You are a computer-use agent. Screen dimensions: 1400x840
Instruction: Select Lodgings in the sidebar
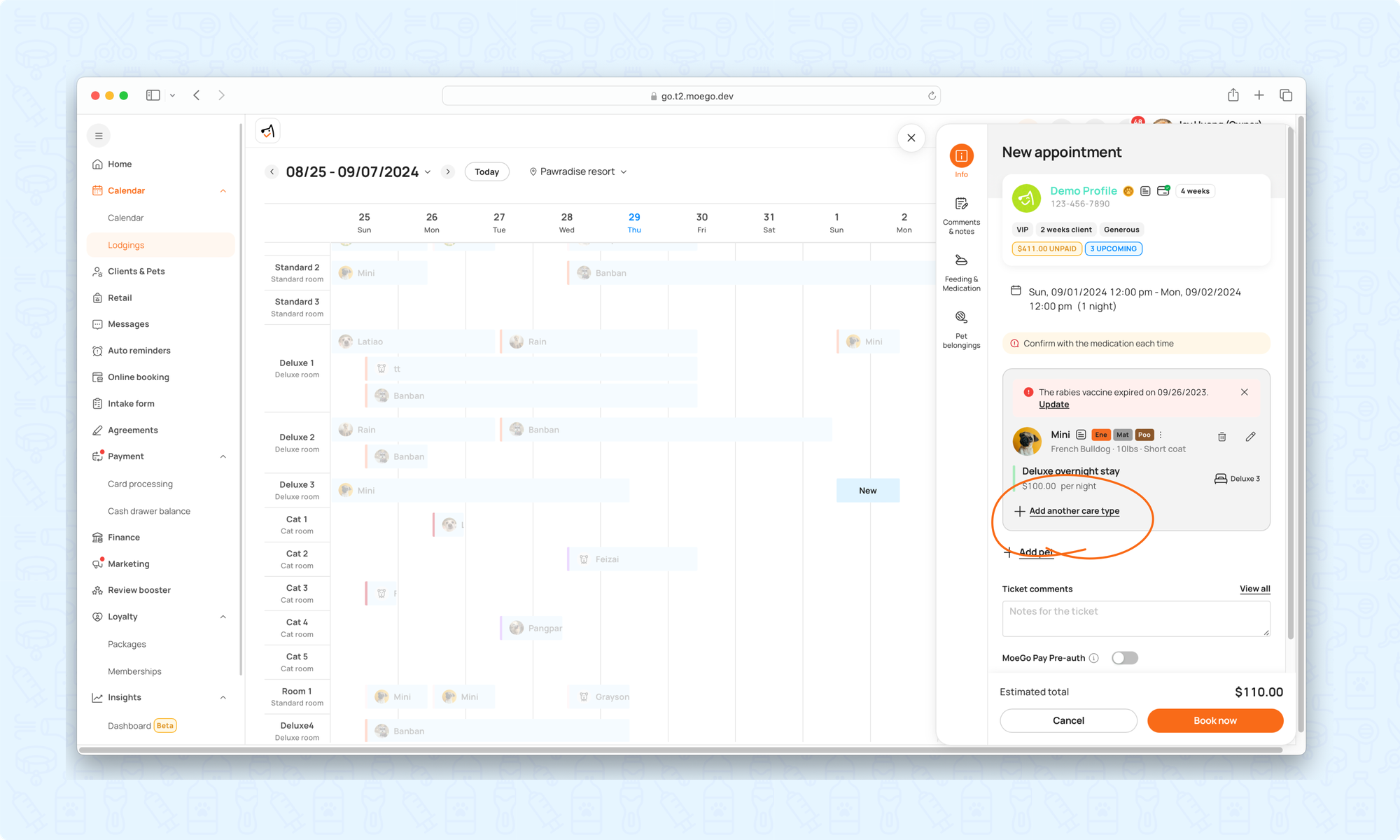tap(126, 245)
